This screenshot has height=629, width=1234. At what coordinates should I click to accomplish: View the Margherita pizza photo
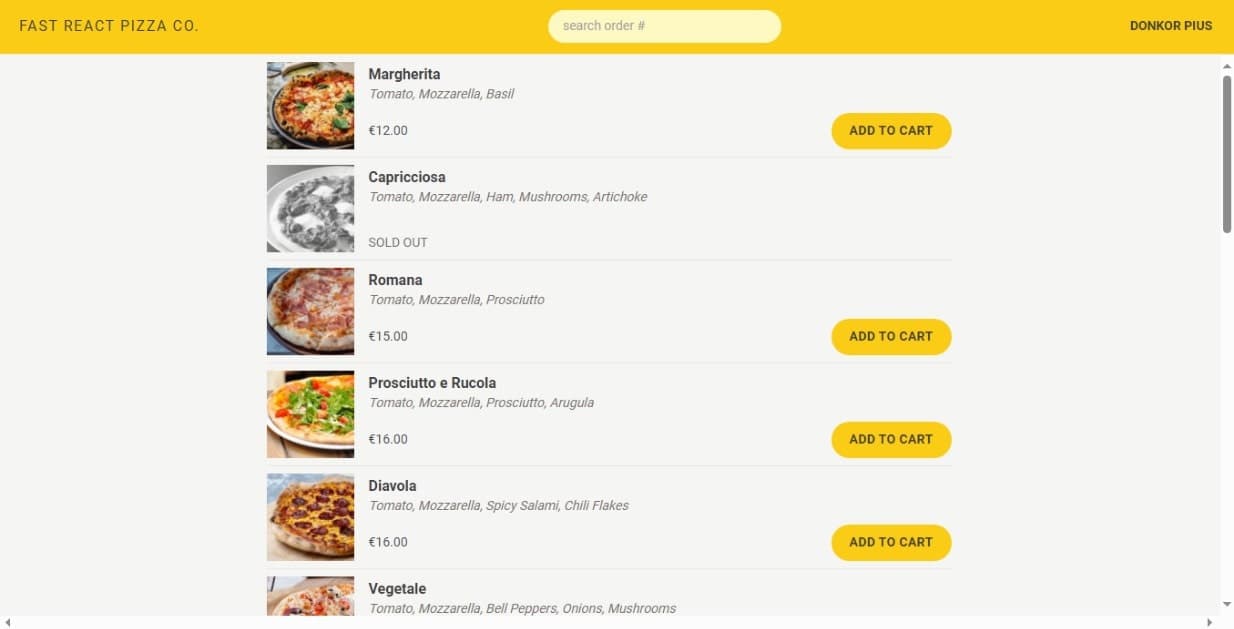tap(310, 105)
